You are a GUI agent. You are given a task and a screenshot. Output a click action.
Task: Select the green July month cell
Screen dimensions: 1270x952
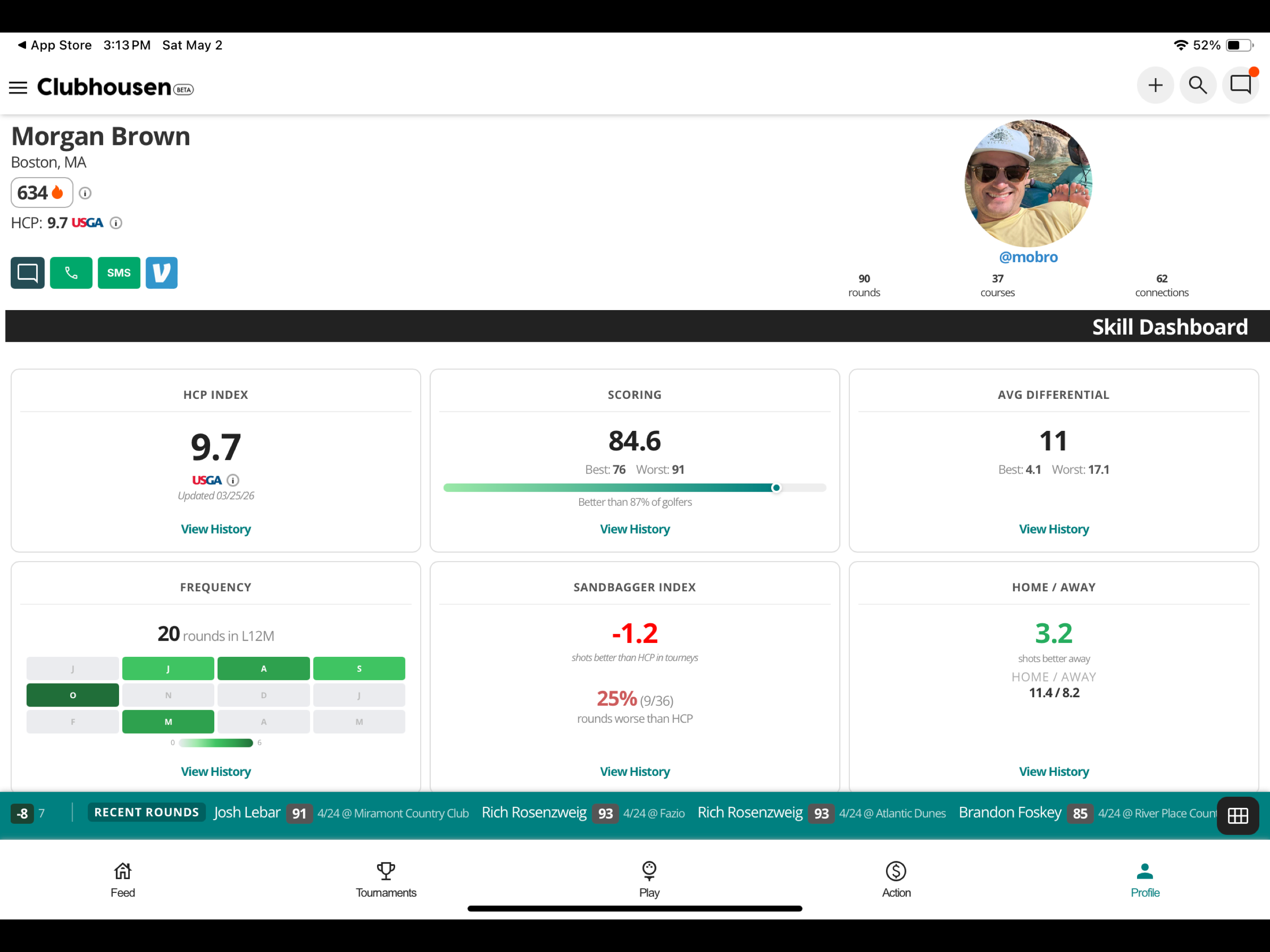pyautogui.click(x=168, y=668)
